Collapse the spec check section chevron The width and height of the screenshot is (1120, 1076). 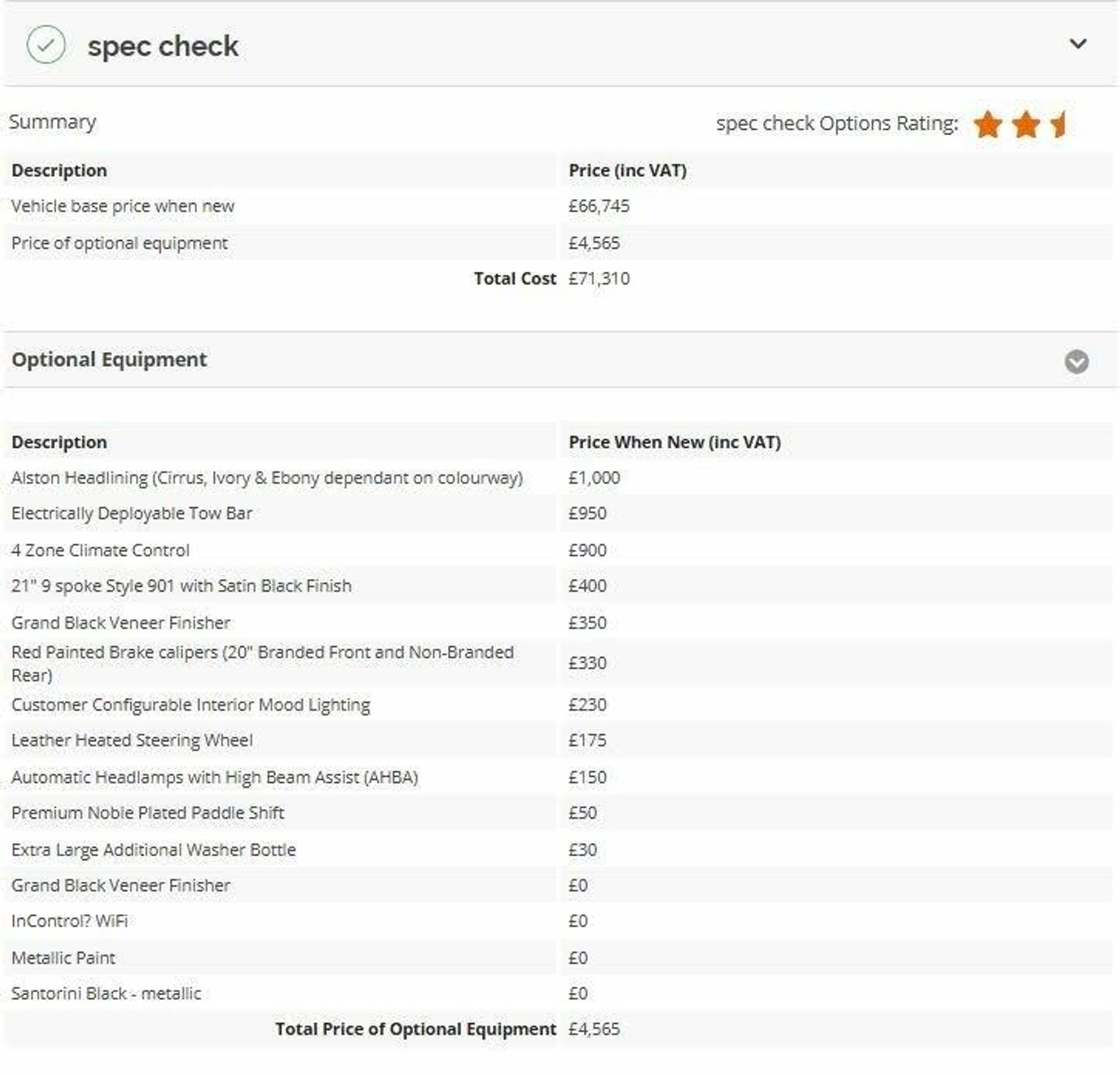(1077, 44)
